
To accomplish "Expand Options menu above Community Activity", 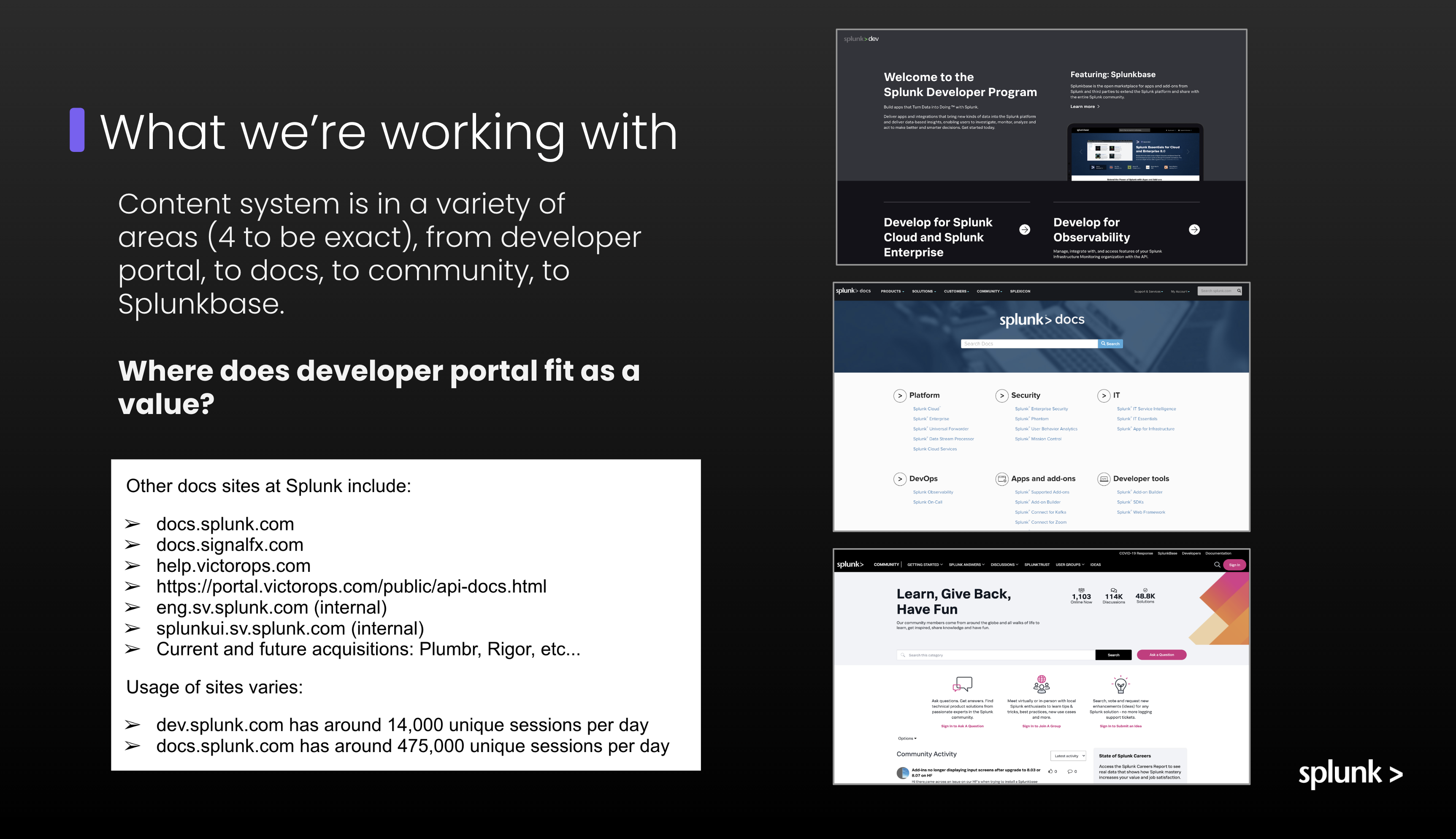I will (907, 738).
